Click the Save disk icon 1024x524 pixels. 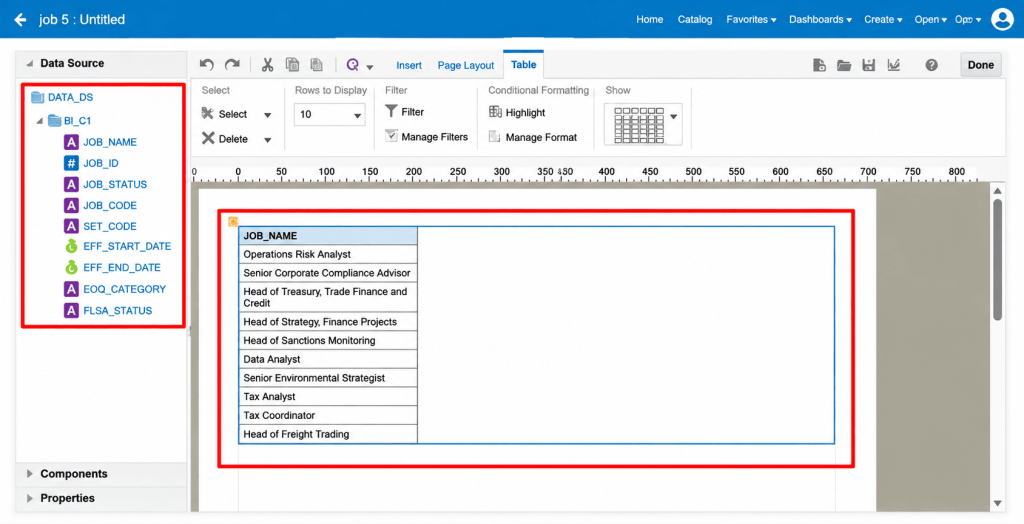pos(869,65)
